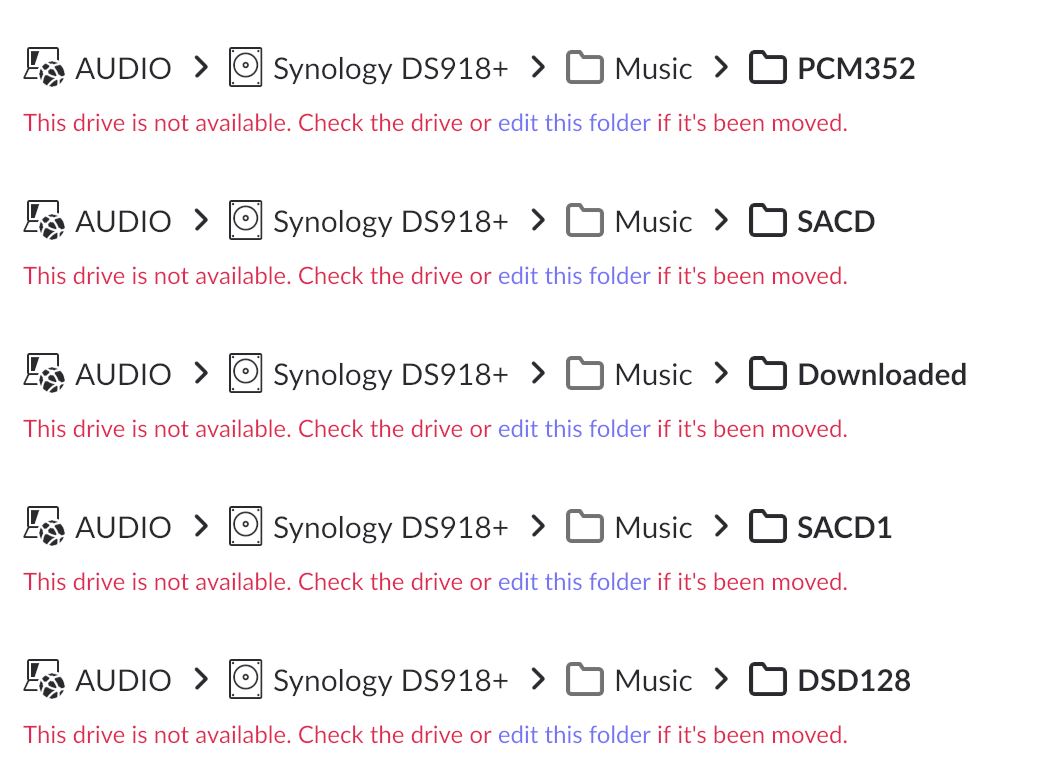This screenshot has height=783, width=1052.
Task: Click the Synology drive icon in PCM352 row
Action: [245, 68]
